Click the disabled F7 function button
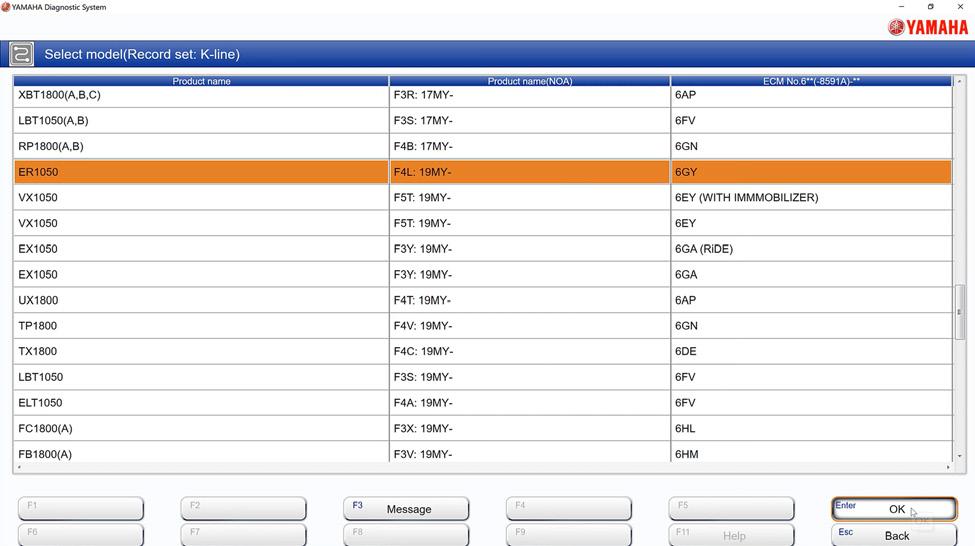This screenshot has height=546, width=975. [244, 535]
